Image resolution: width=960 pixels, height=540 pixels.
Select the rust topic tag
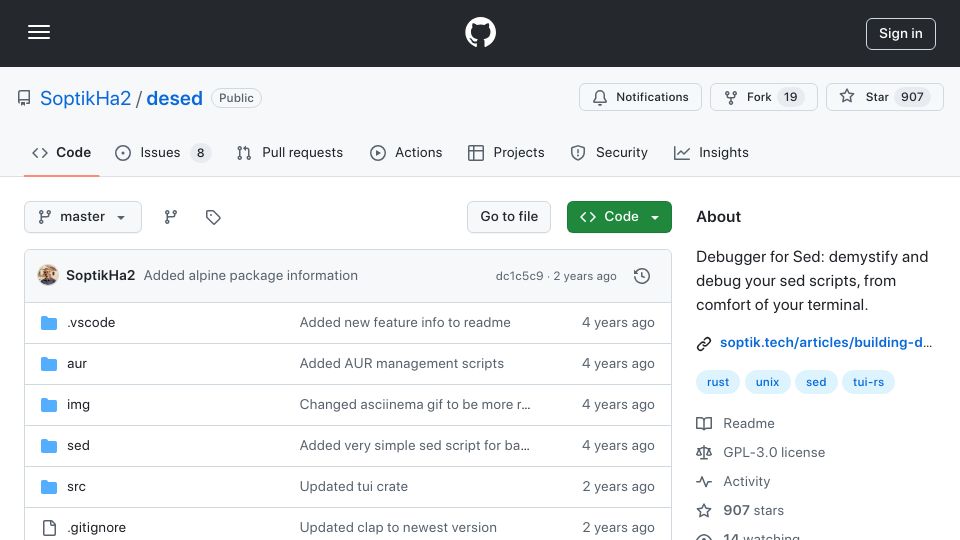pos(718,382)
